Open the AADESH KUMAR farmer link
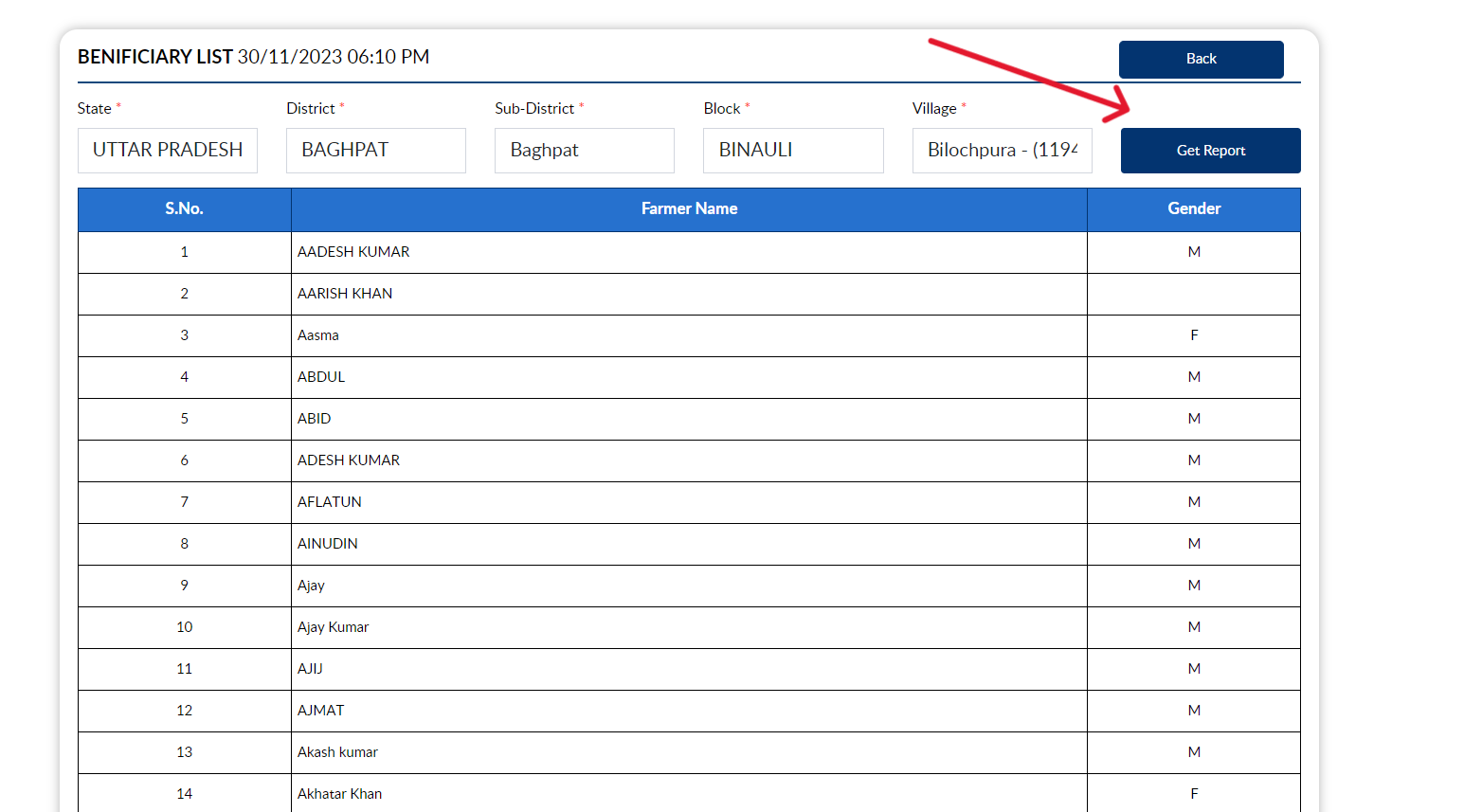This screenshot has width=1464, height=812. tap(353, 251)
